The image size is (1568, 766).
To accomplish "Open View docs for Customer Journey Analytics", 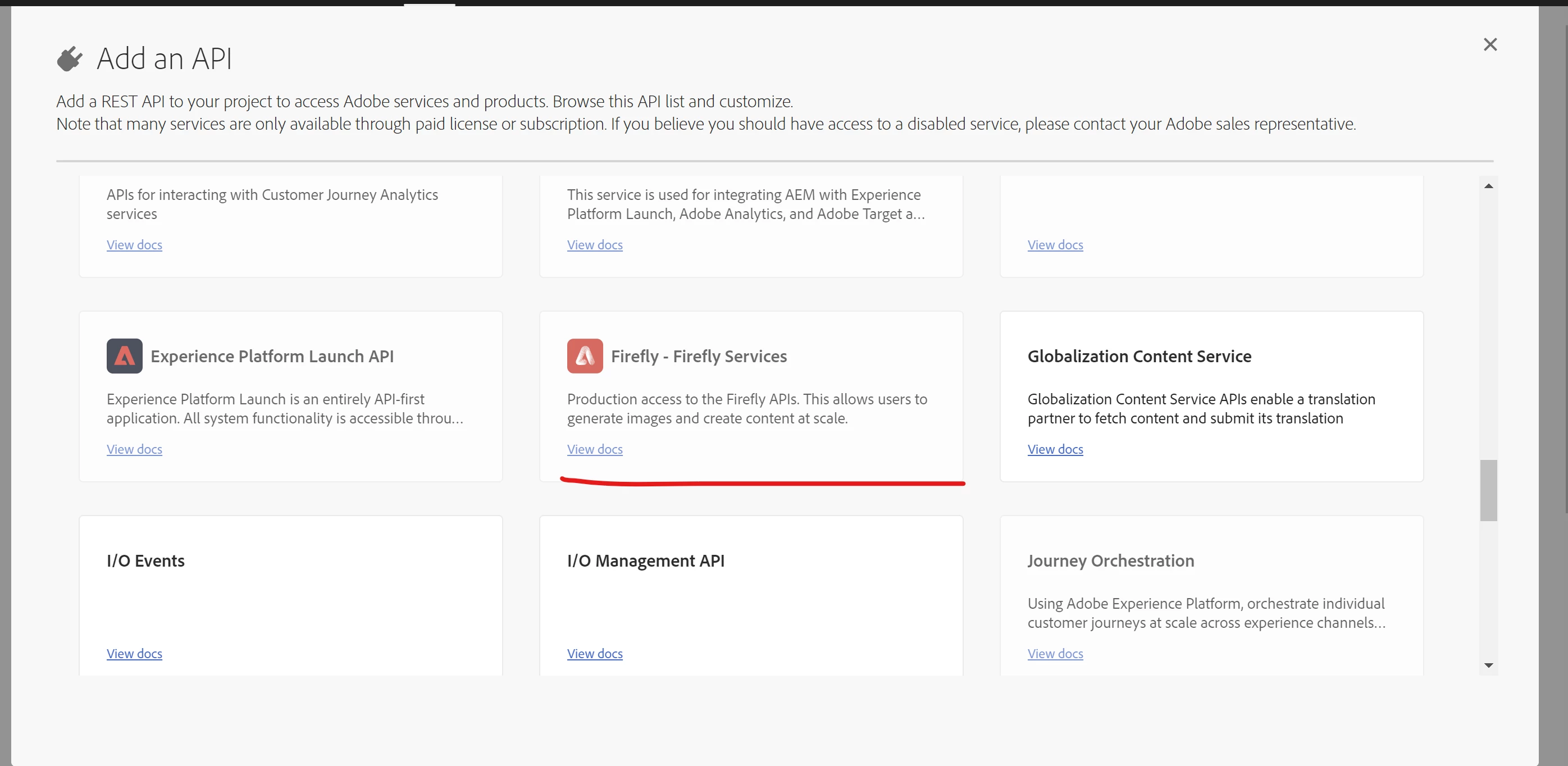I will [134, 245].
